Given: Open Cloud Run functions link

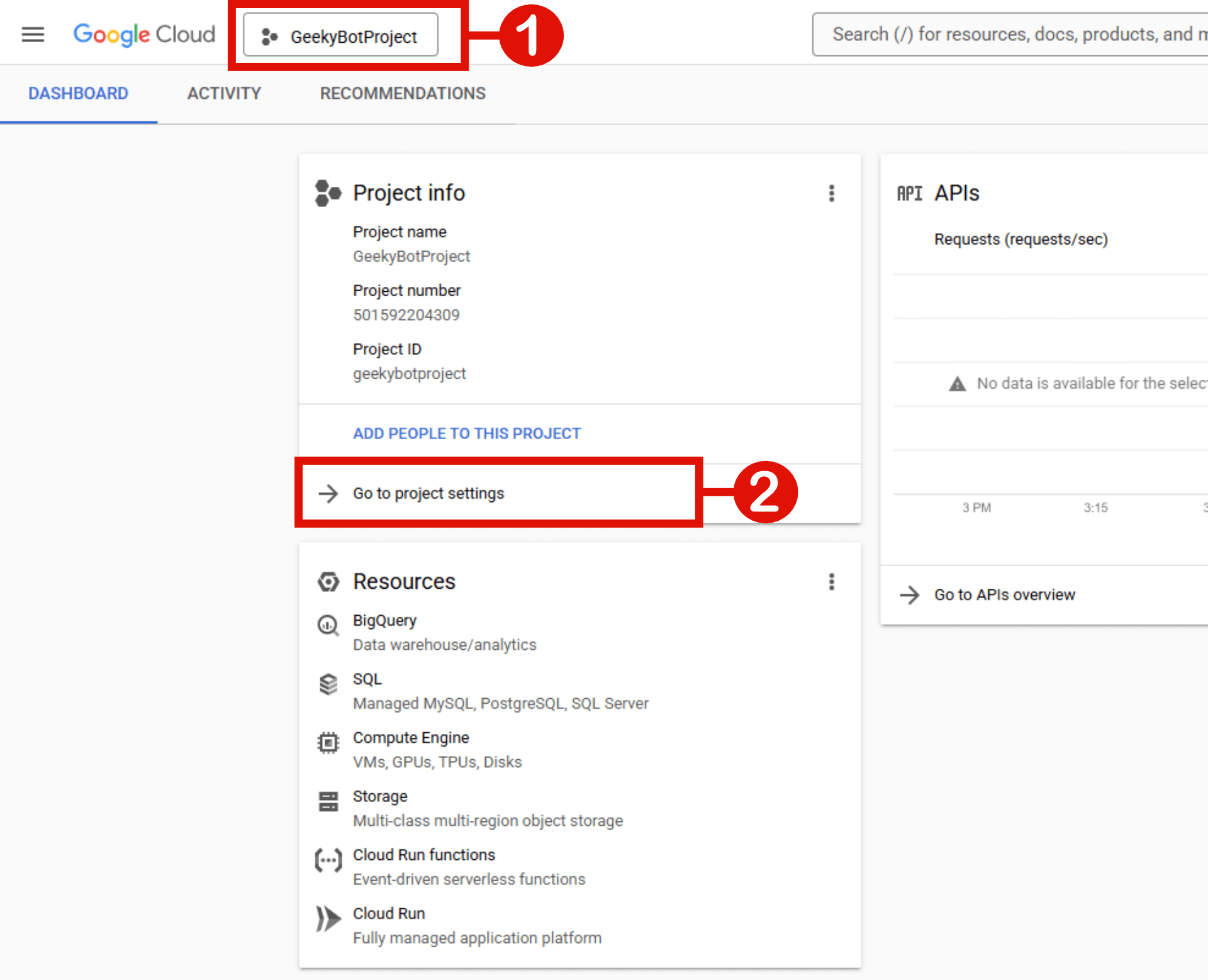Looking at the screenshot, I should pyautogui.click(x=424, y=855).
